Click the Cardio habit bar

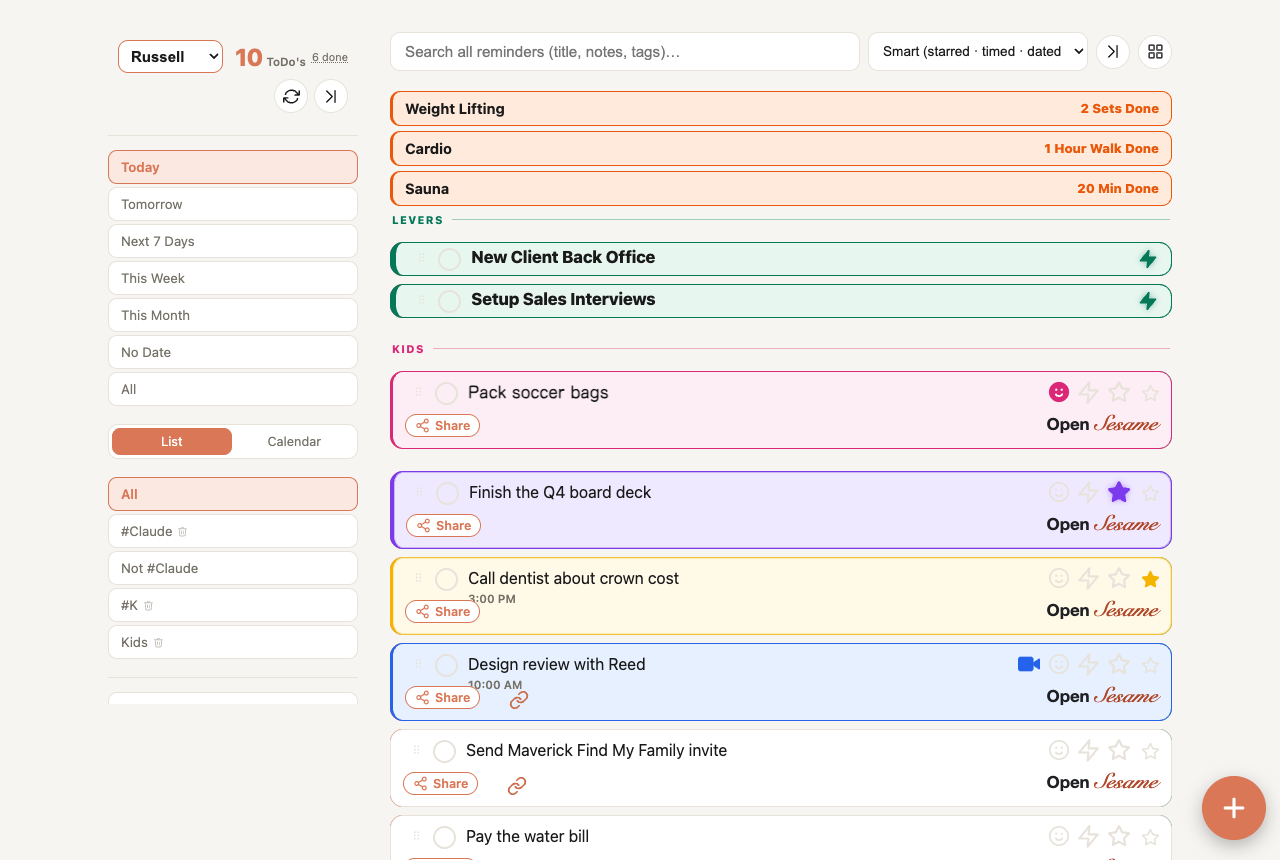tap(781, 149)
